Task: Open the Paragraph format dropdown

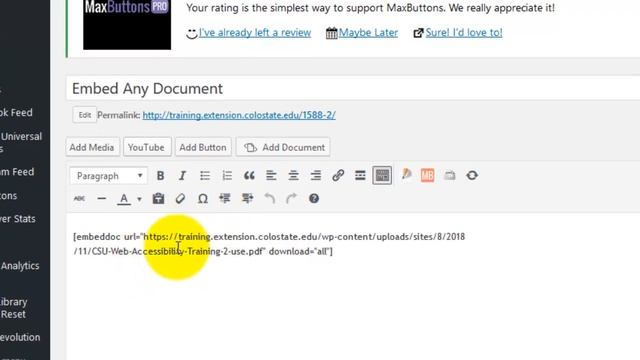Action: click(109, 176)
